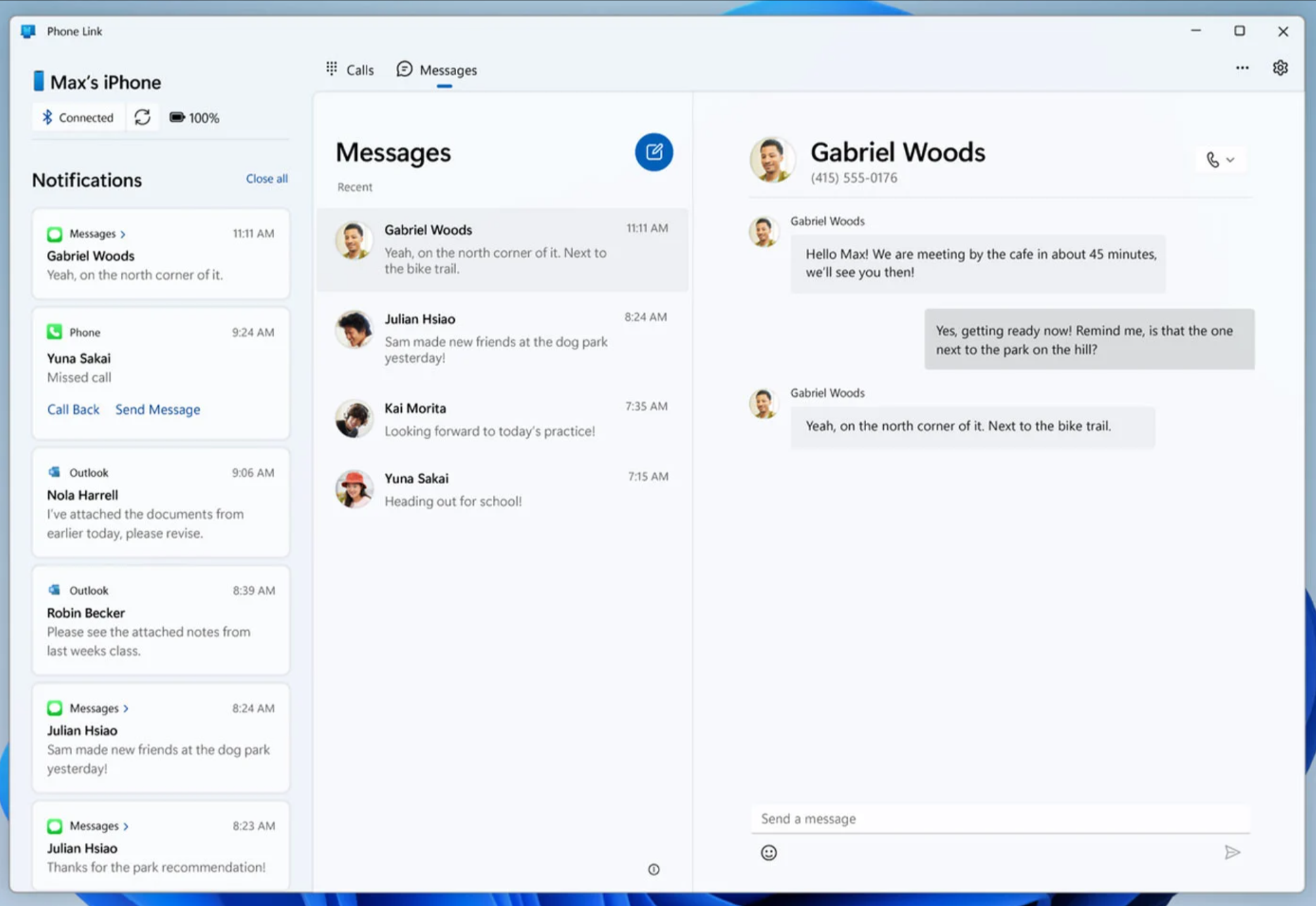Click the small Gabriel Woods avatar by first message
This screenshot has height=906, width=1316.
click(763, 232)
